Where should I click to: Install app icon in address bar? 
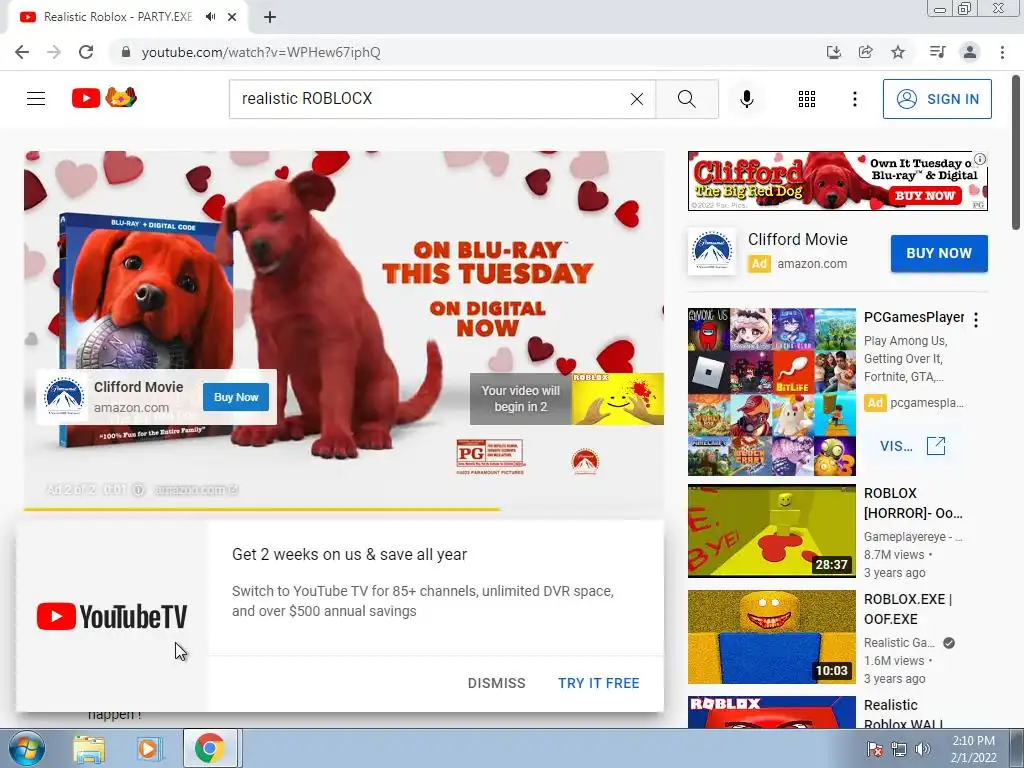click(x=833, y=52)
